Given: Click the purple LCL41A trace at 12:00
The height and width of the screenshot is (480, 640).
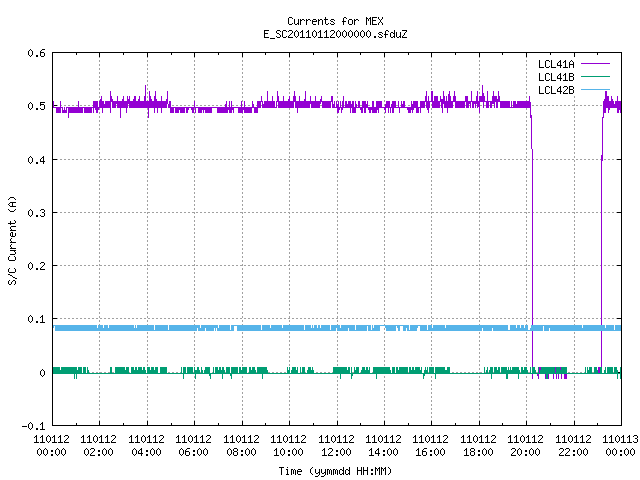Looking at the screenshot, I should pyautogui.click(x=337, y=106).
